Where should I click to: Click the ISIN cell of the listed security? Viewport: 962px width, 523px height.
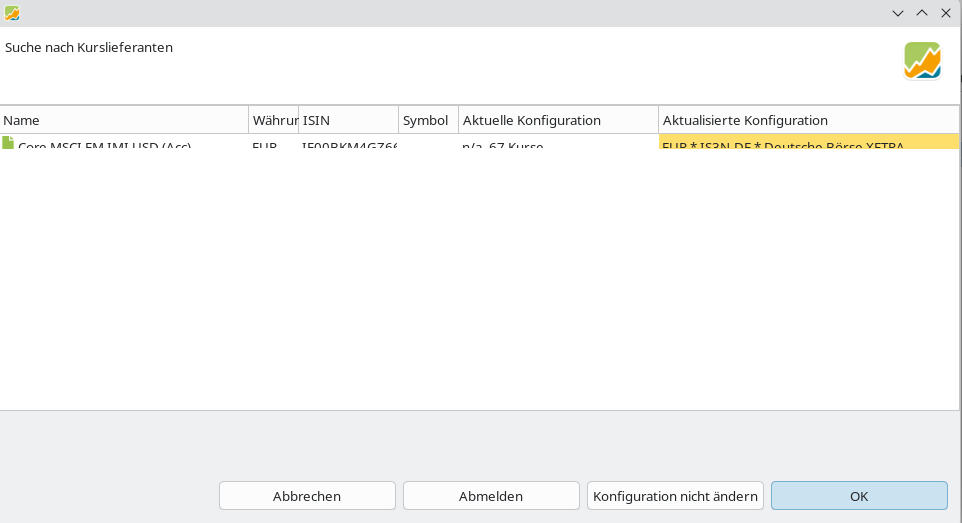click(x=349, y=144)
